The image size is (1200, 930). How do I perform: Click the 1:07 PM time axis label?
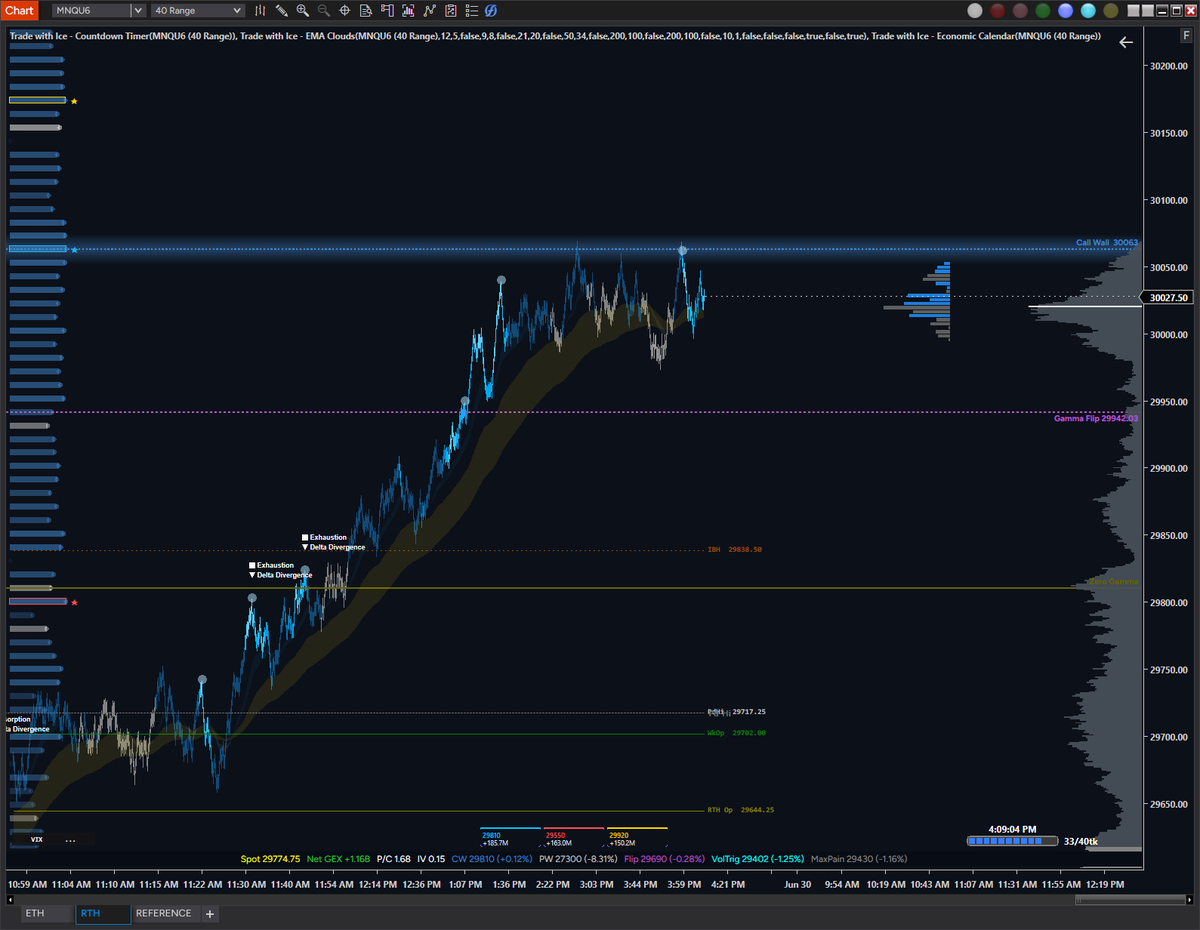click(466, 884)
